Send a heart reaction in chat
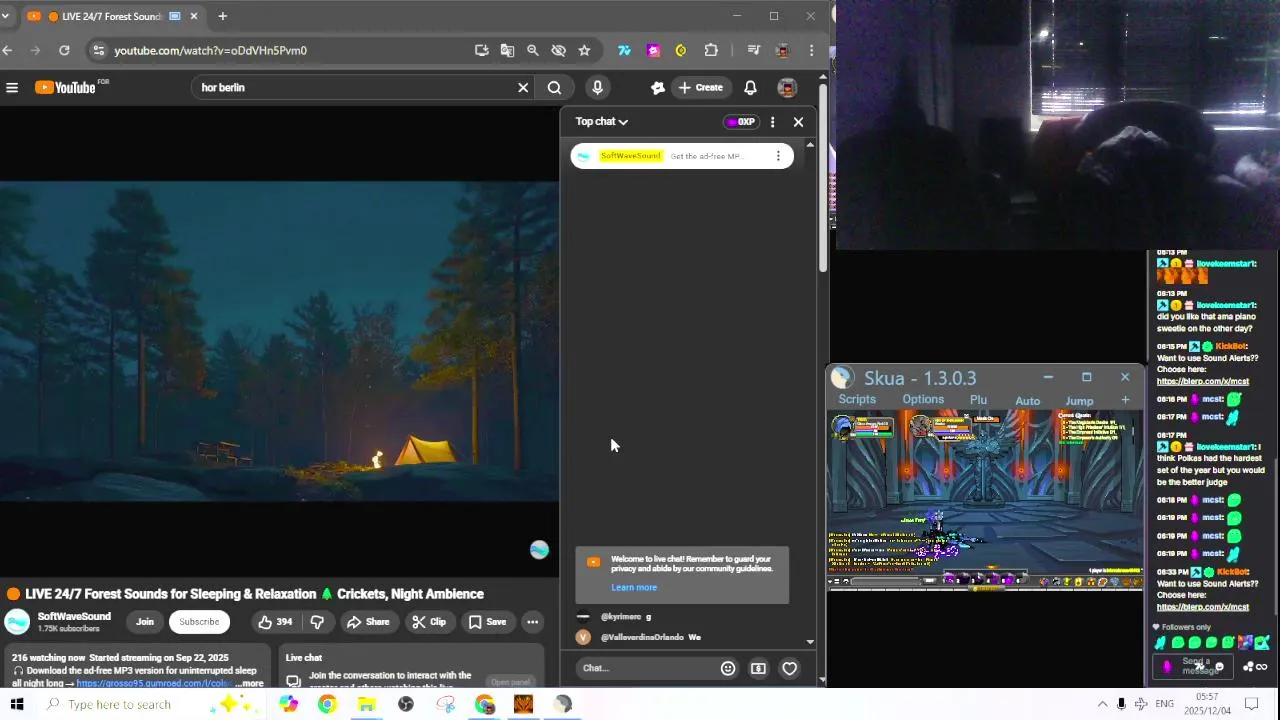 pos(789,668)
